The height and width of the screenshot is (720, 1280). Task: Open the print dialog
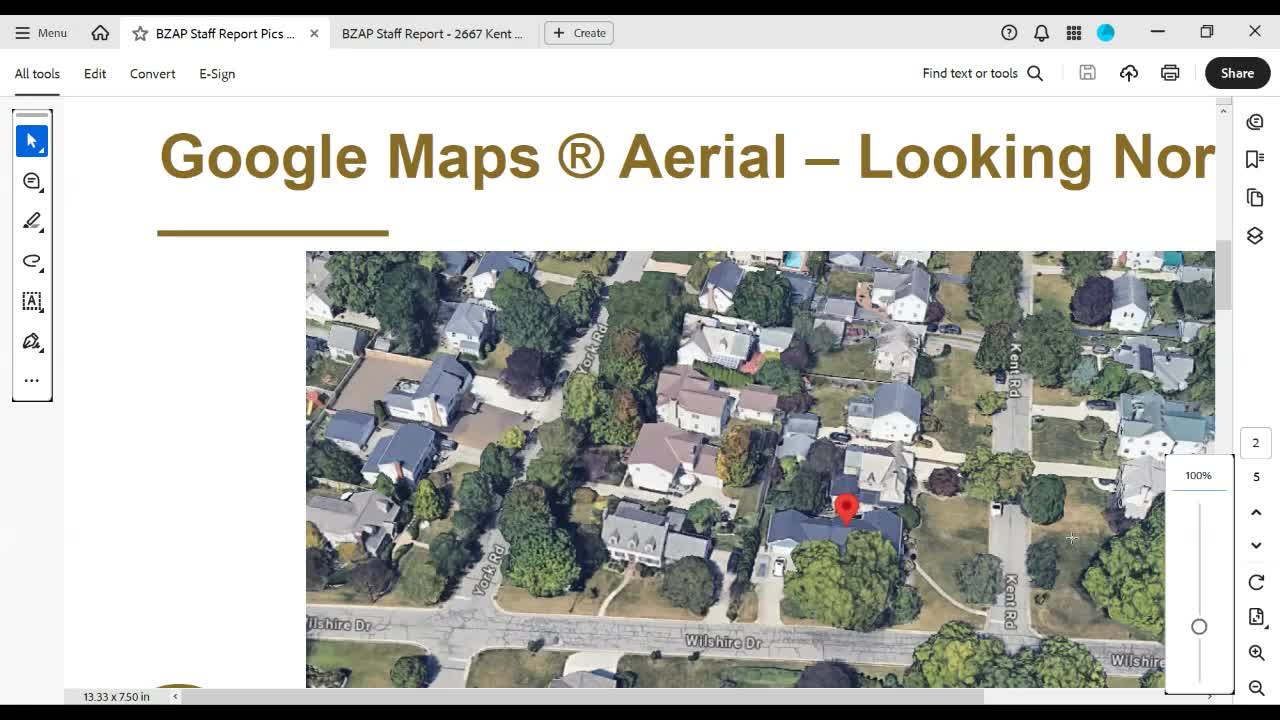click(x=1169, y=72)
